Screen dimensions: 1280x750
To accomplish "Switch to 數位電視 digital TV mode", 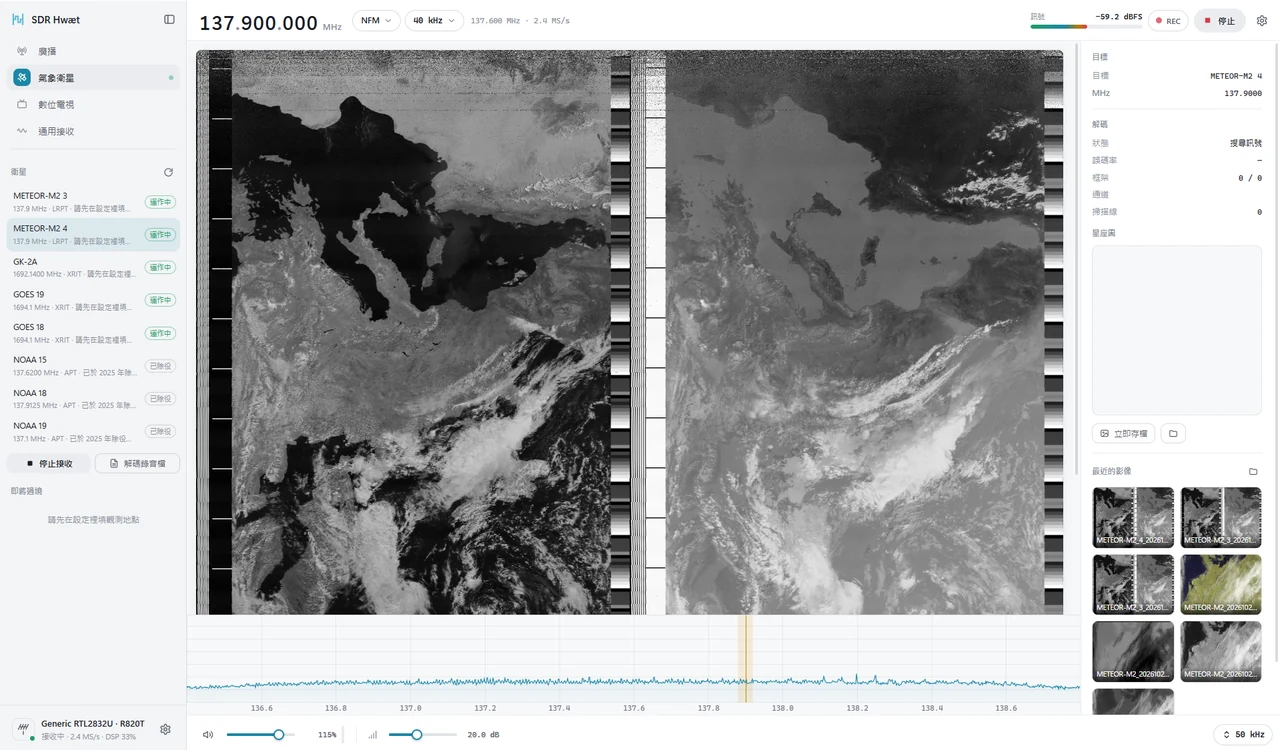I will (93, 104).
